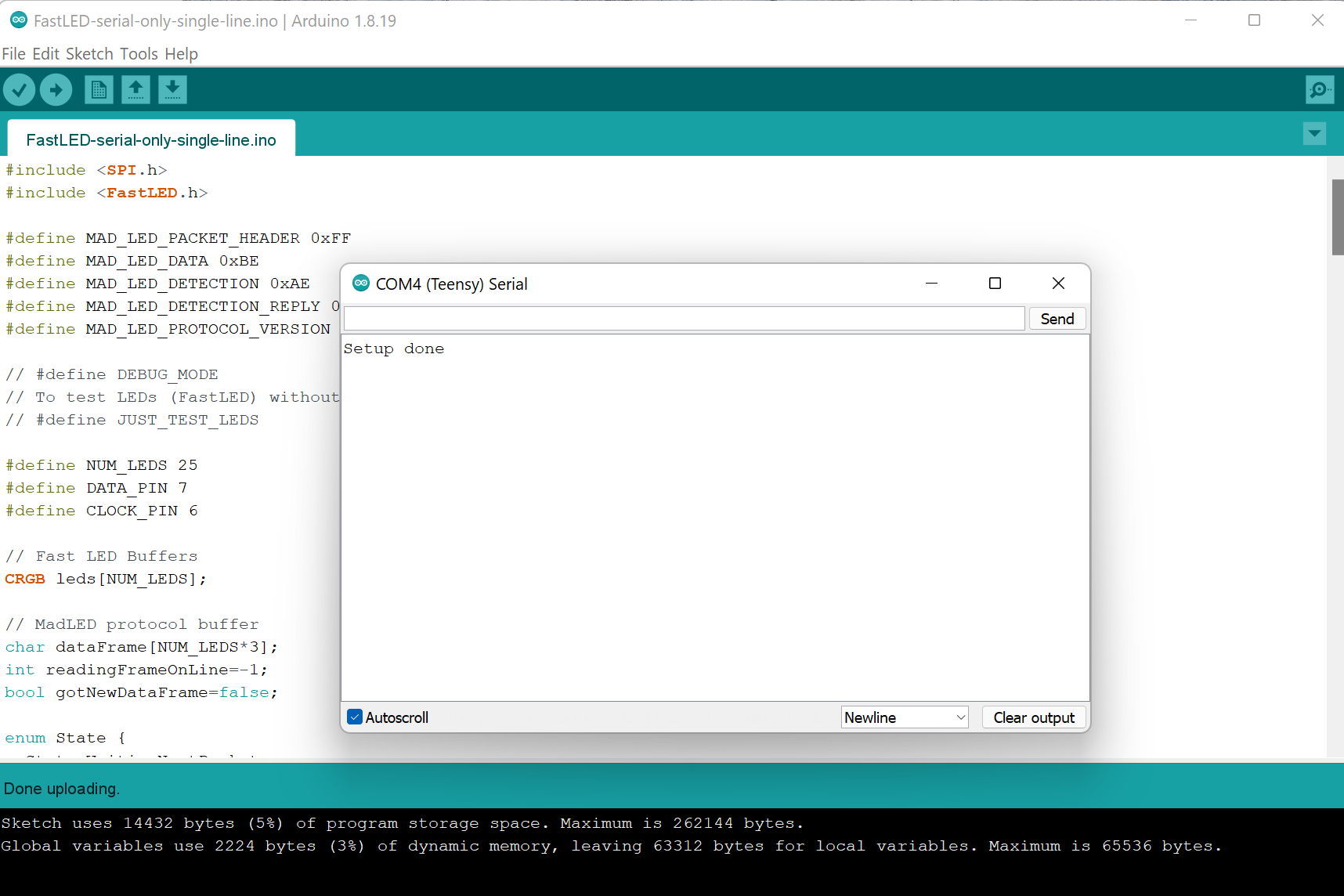Click the 'int readingFrameOnLine=-1;' line
Image resolution: width=1344 pixels, height=896 pixels.
click(x=136, y=670)
